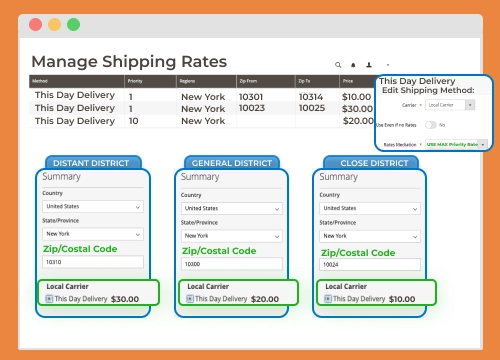
Task: Click the red close window button
Action: click(x=35, y=25)
